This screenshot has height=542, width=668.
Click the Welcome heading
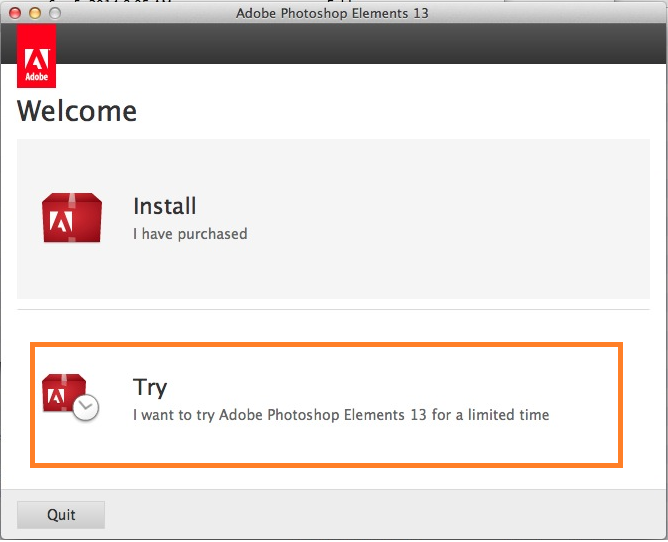click(x=77, y=110)
